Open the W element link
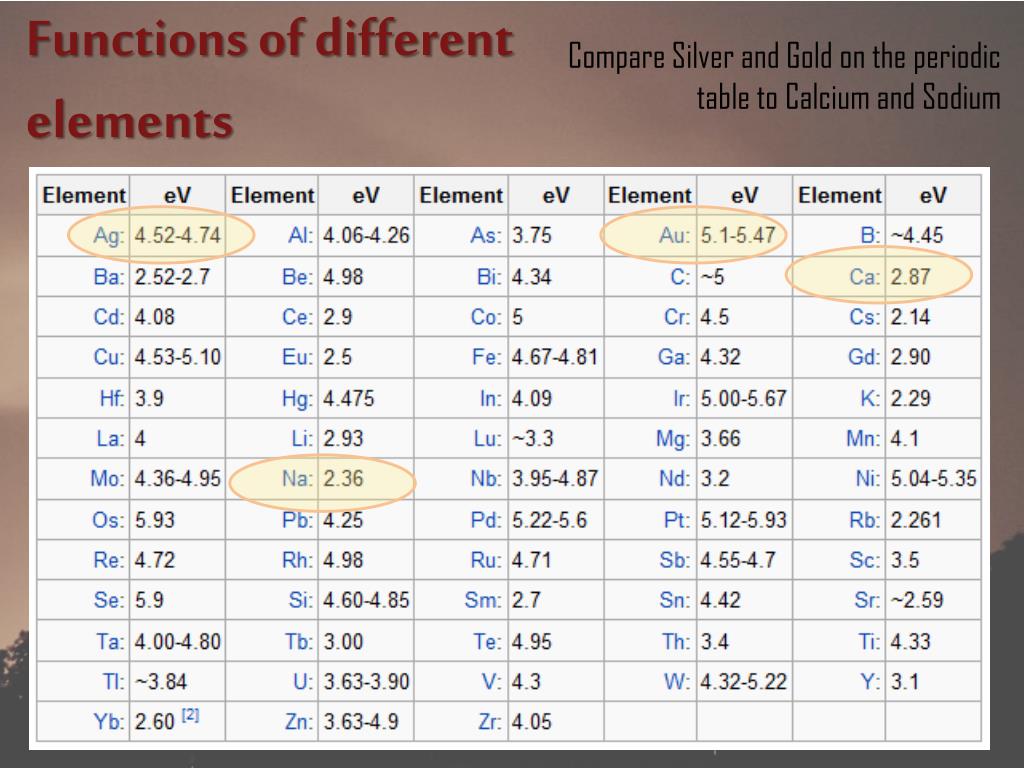This screenshot has height=768, width=1024. click(x=675, y=682)
